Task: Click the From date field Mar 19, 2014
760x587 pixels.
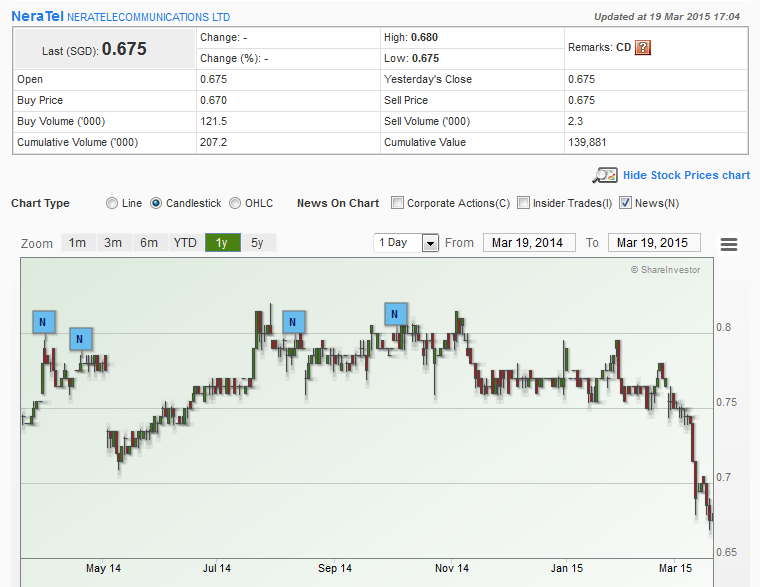Action: 529,242
